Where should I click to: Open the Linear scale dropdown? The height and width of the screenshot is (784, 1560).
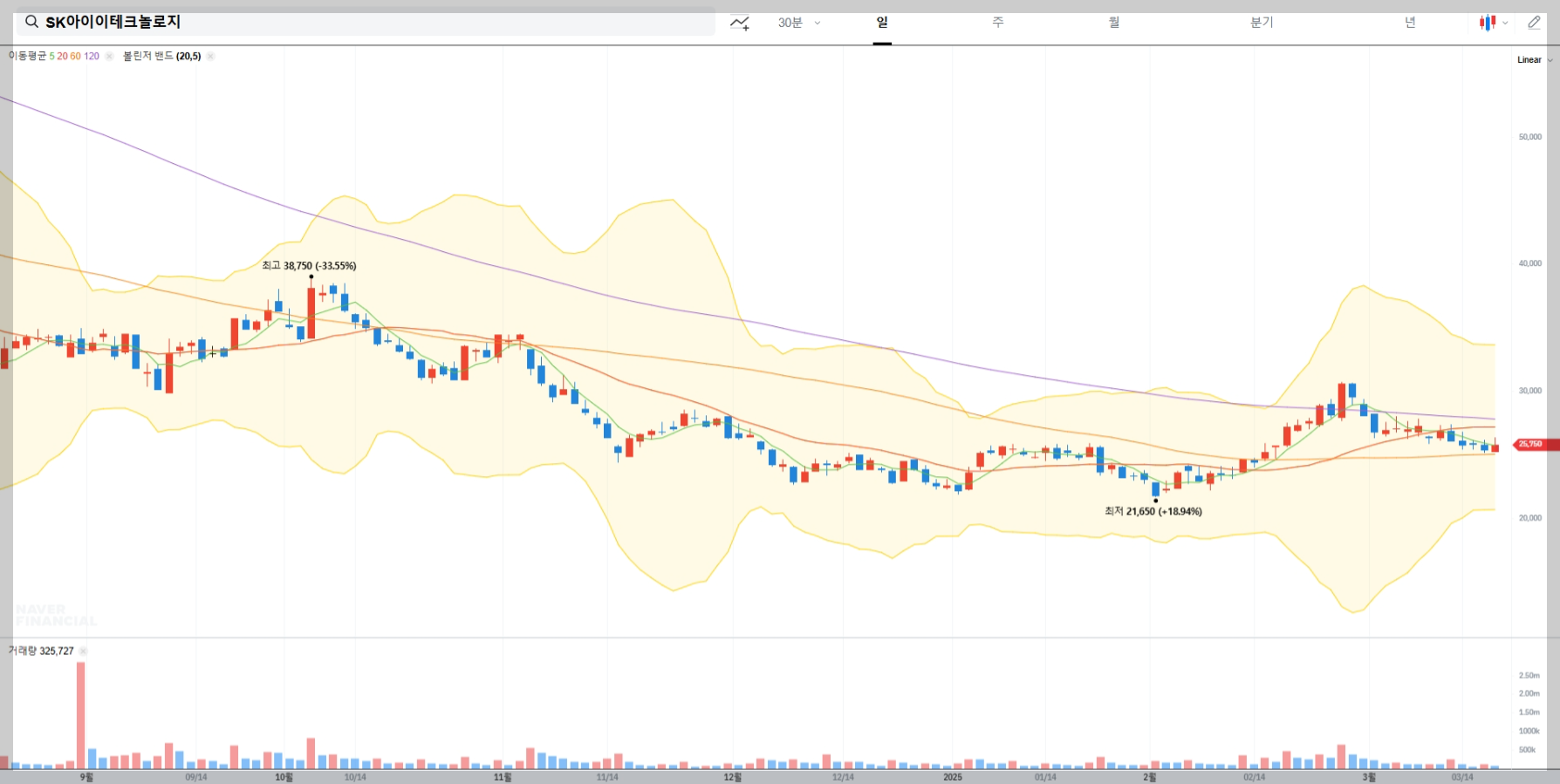[x=1535, y=60]
